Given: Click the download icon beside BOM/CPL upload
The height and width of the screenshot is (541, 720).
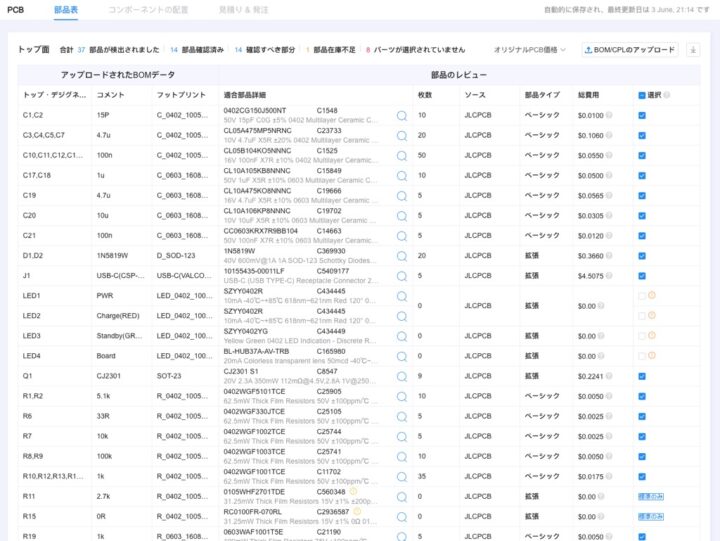Looking at the screenshot, I should pos(694,49).
